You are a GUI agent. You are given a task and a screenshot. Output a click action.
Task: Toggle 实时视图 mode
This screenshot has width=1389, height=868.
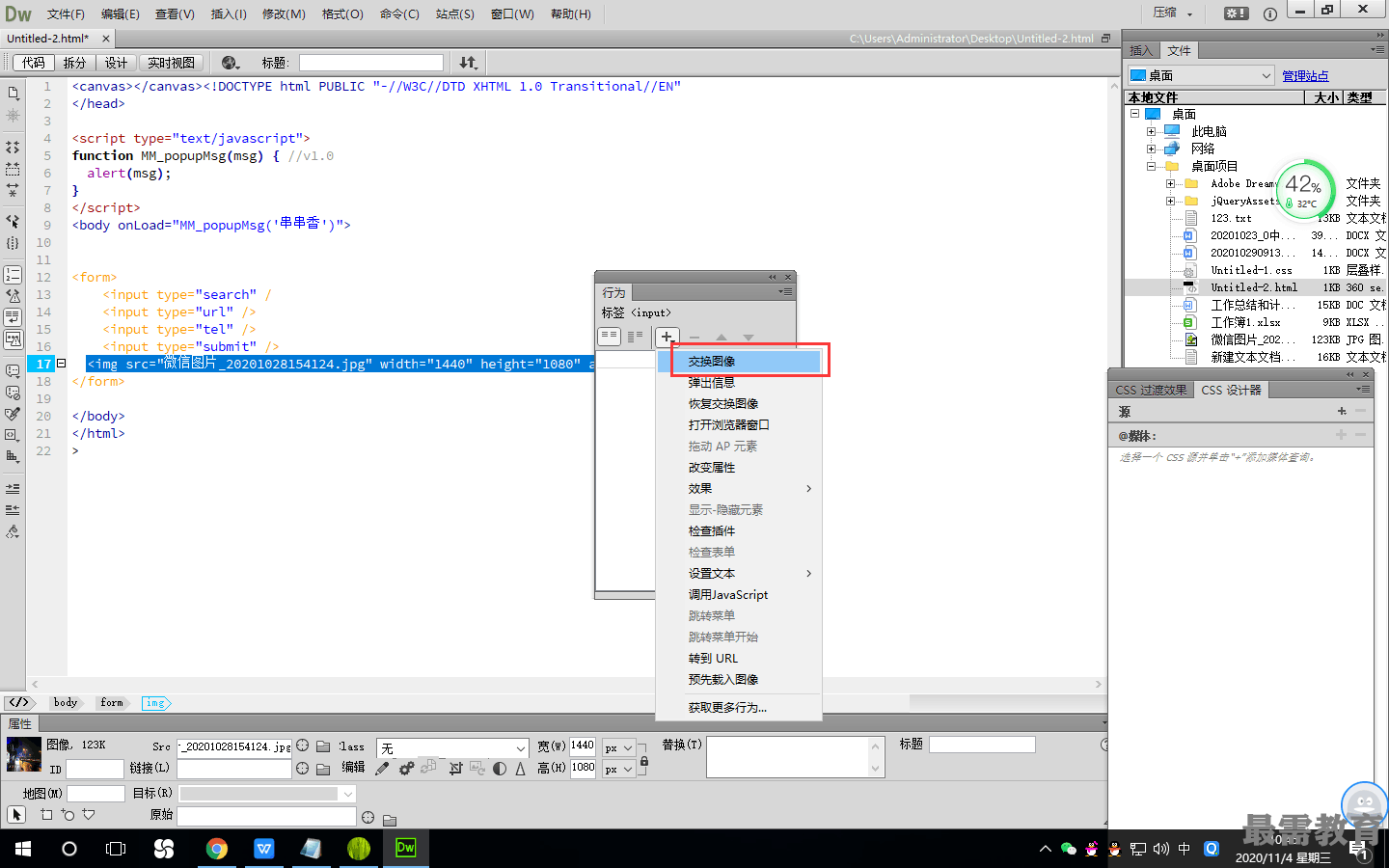pos(171,63)
